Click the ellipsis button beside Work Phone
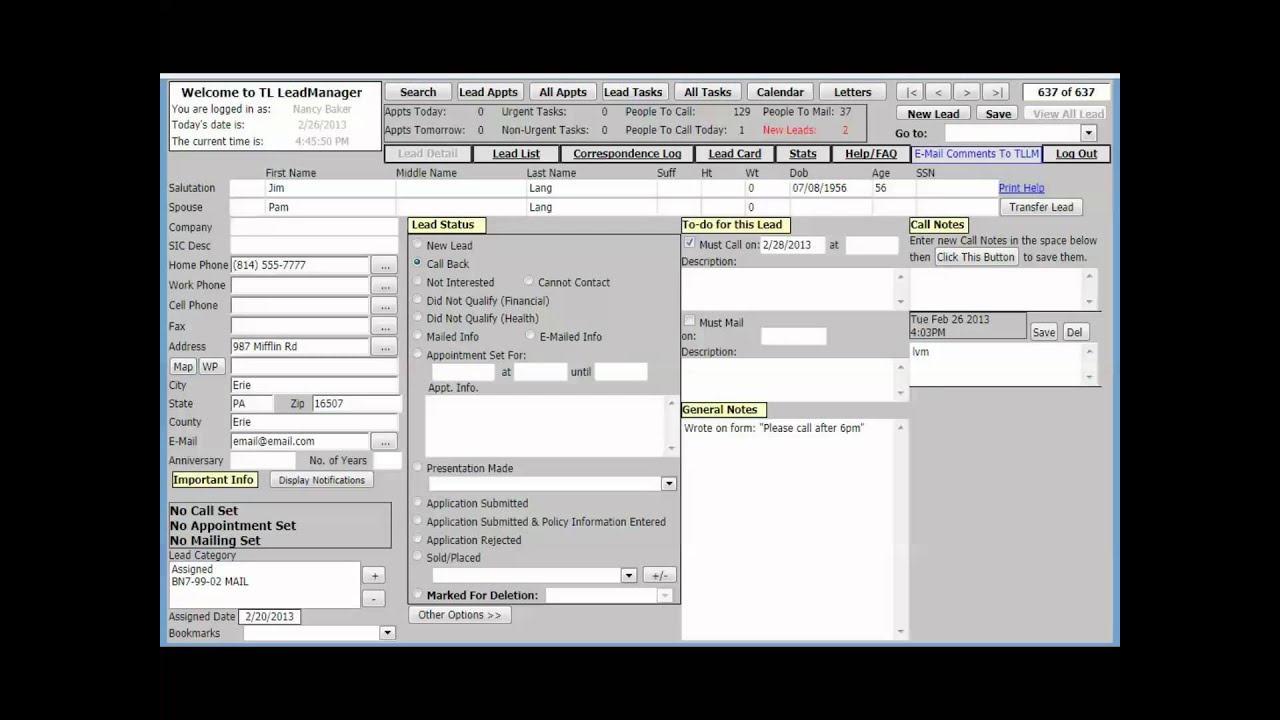Screen dimensions: 1280x720 pyautogui.click(x=385, y=286)
